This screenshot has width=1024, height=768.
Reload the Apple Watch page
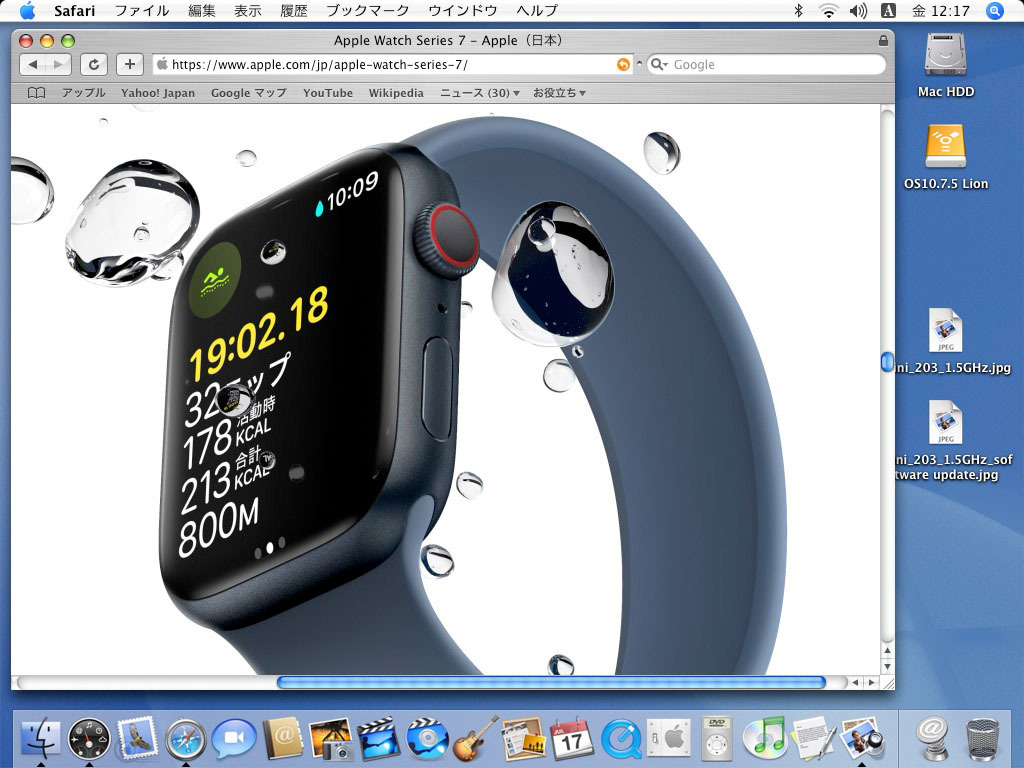pos(93,64)
